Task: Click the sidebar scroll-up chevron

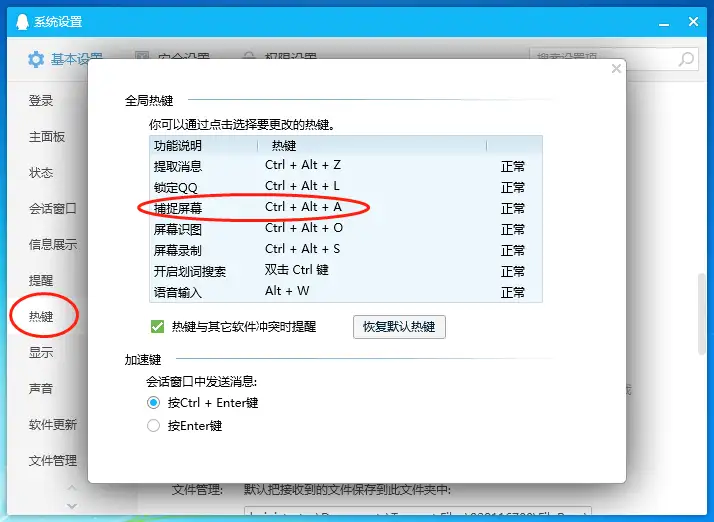Action: [x=72, y=488]
